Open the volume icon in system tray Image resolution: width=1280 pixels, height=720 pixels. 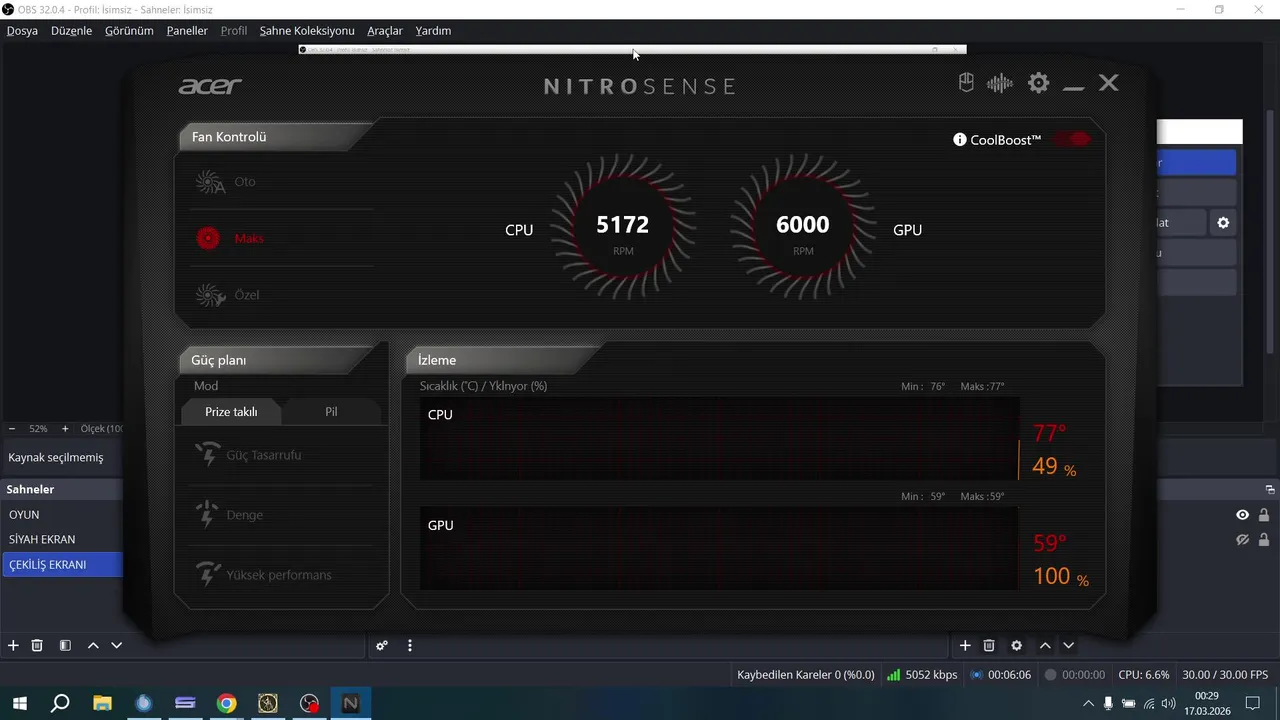[1169, 704]
